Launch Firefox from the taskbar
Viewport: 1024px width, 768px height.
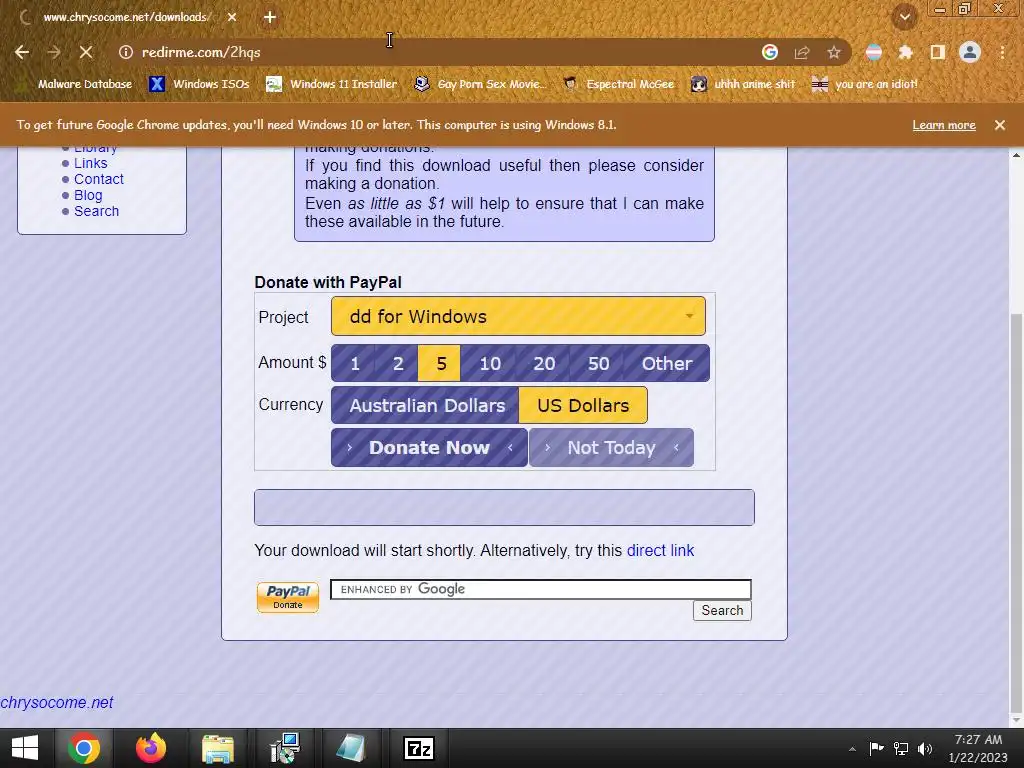coord(151,748)
